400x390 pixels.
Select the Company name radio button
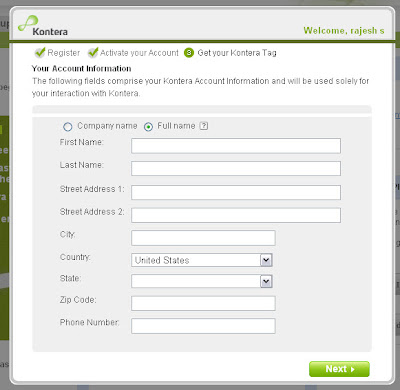68,127
